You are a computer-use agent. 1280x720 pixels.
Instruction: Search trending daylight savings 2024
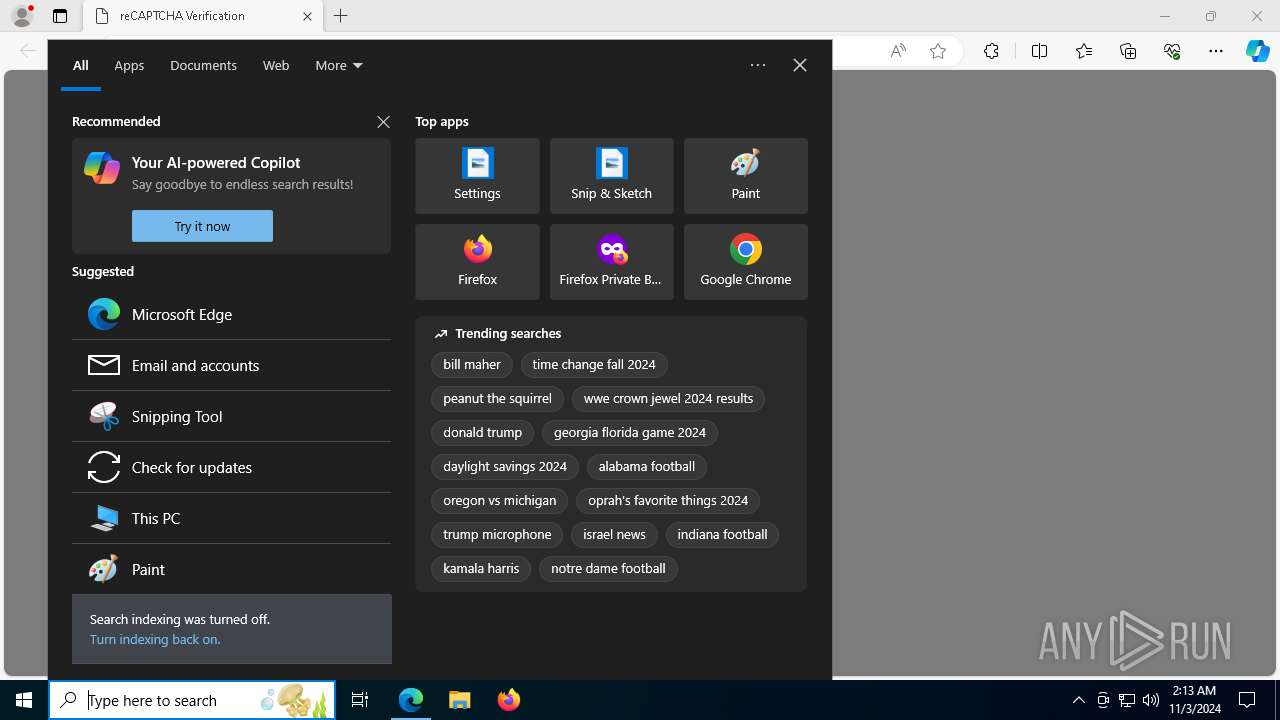pyautogui.click(x=505, y=467)
